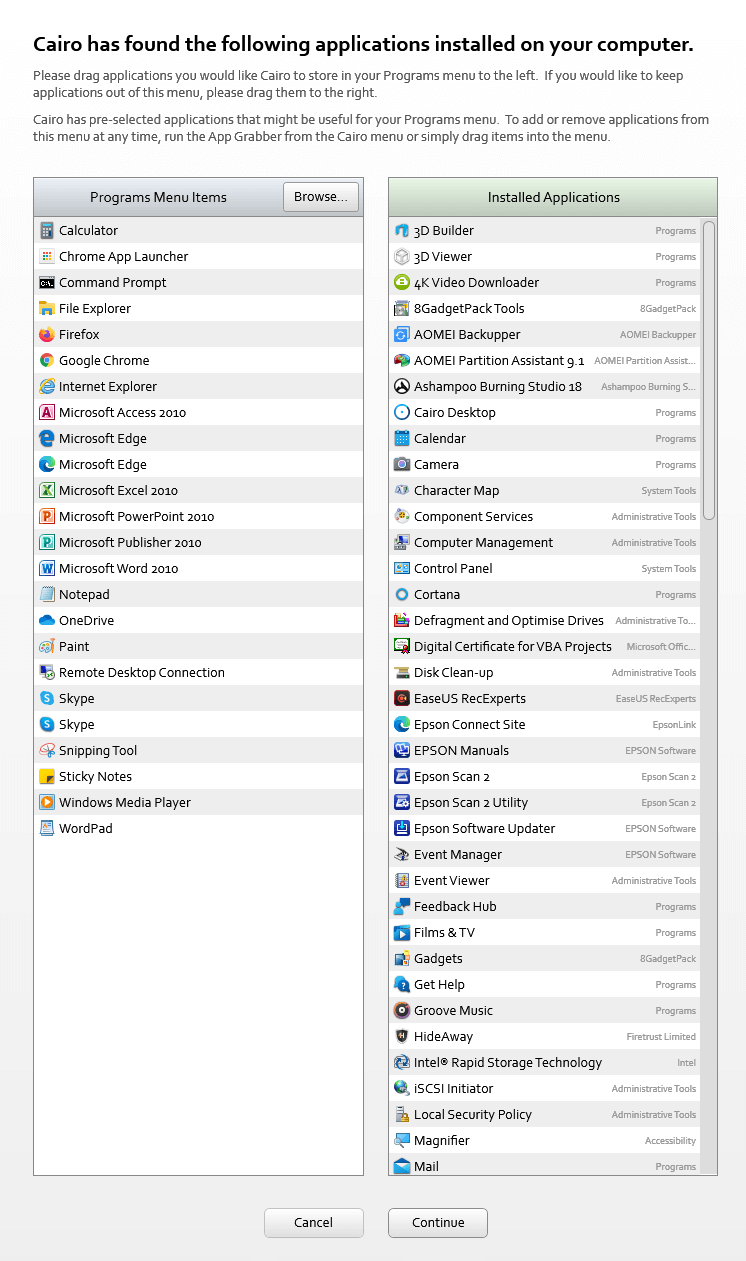This screenshot has width=746, height=1261.
Task: Click the Internet Explorer icon
Action: click(46, 387)
